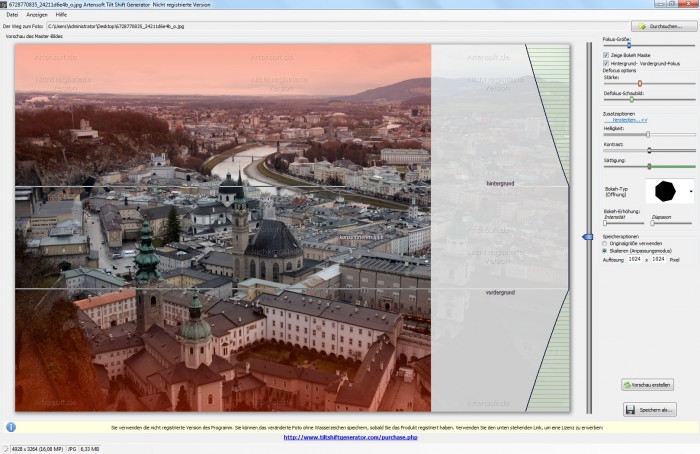Click the photo path input field
Viewport: 700px width, 454px height.
point(338,26)
